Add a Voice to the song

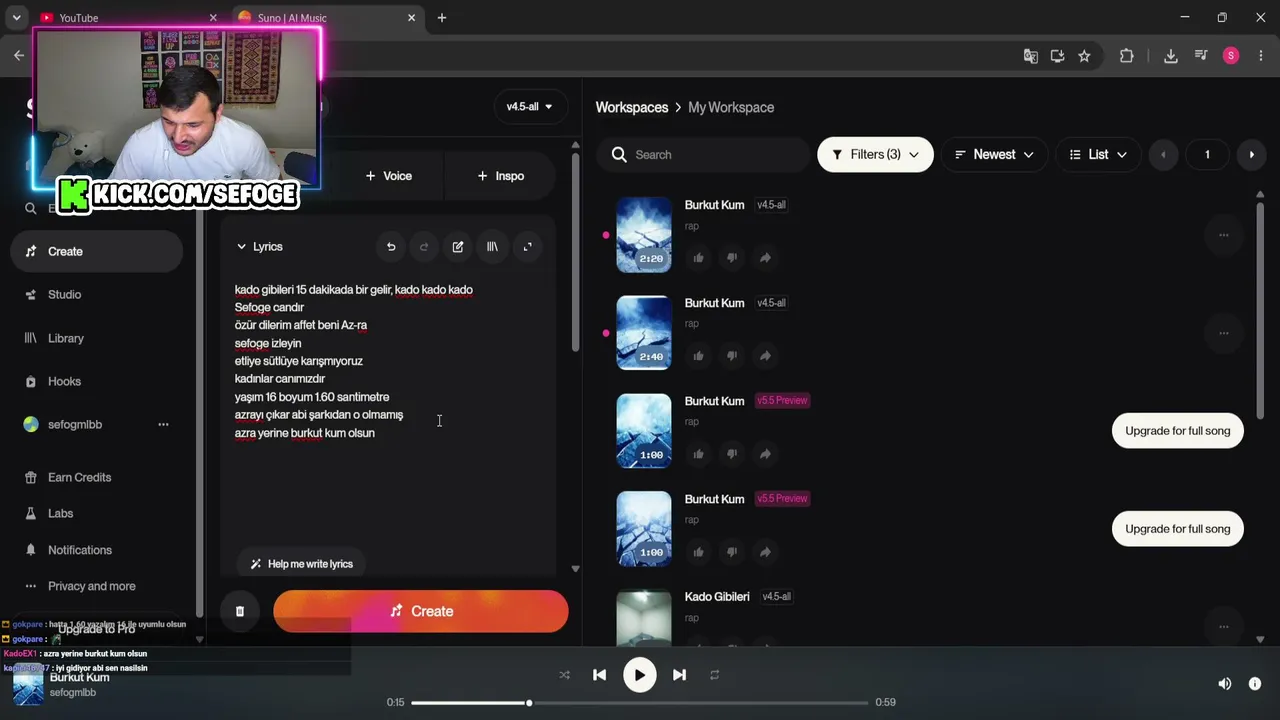pyautogui.click(x=389, y=176)
